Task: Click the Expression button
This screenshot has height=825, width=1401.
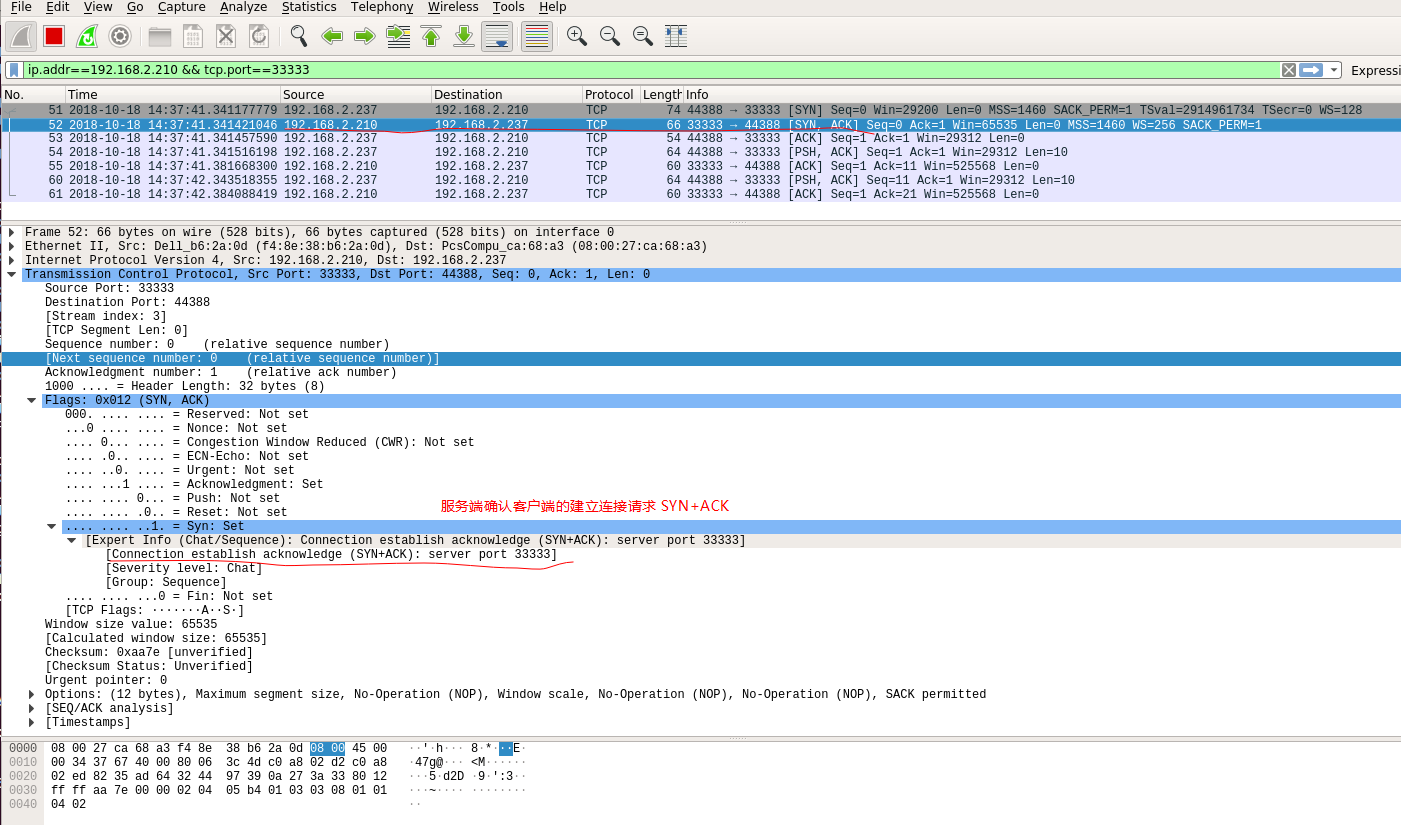Action: click(1376, 70)
